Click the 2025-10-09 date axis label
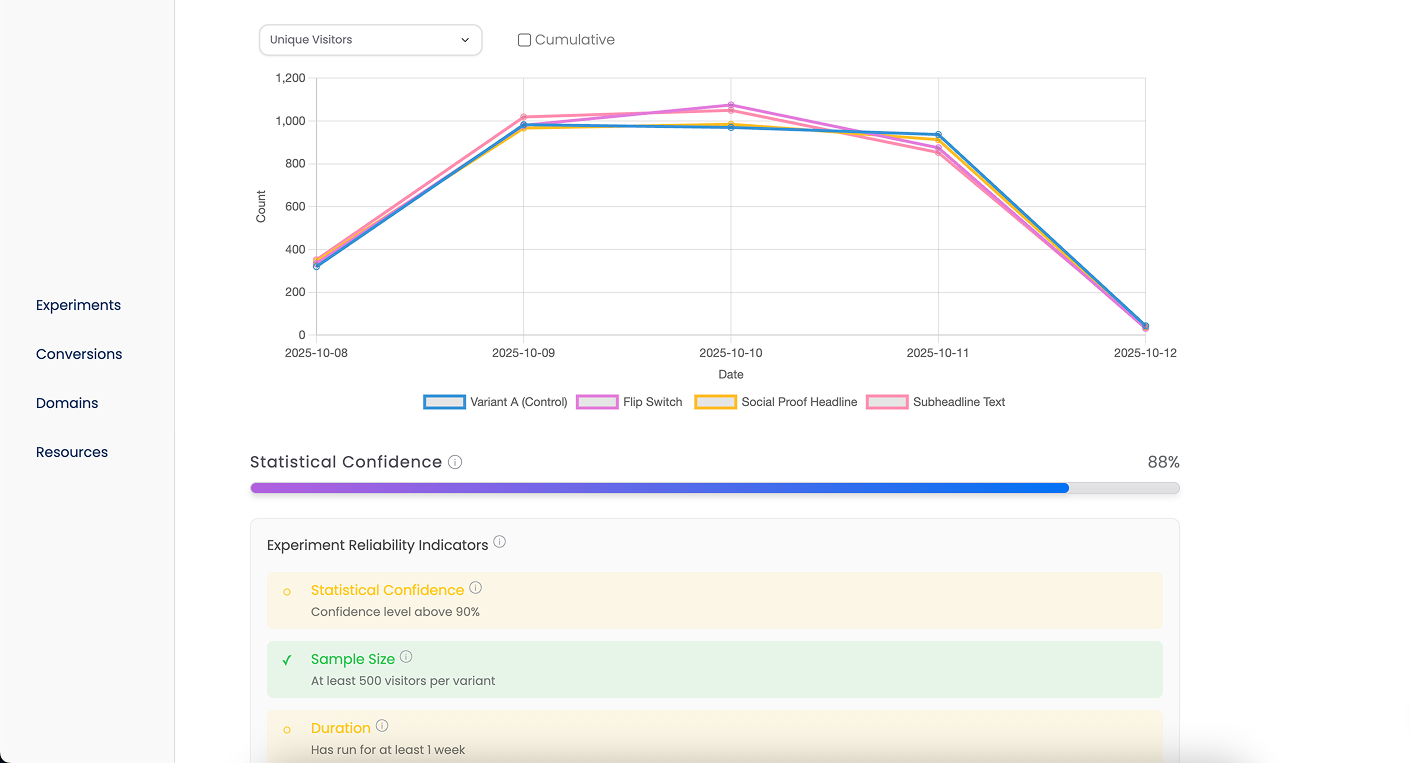This screenshot has height=763, width=1410. tap(524, 353)
